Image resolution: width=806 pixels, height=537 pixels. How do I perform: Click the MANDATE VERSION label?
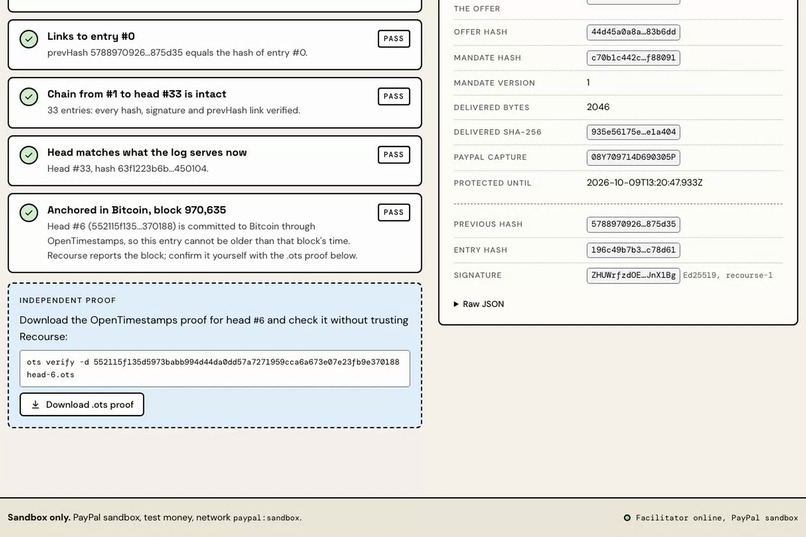[x=494, y=83]
